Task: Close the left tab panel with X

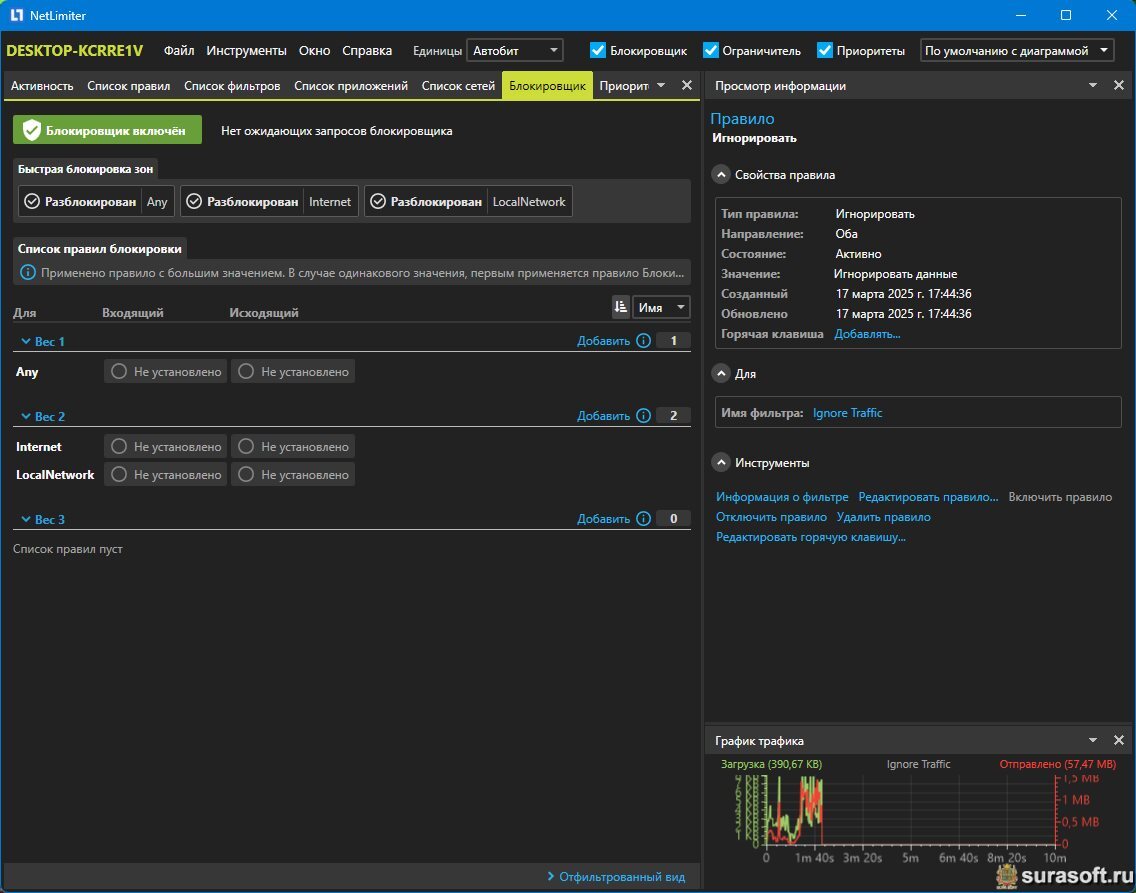Action: pyautogui.click(x=687, y=85)
